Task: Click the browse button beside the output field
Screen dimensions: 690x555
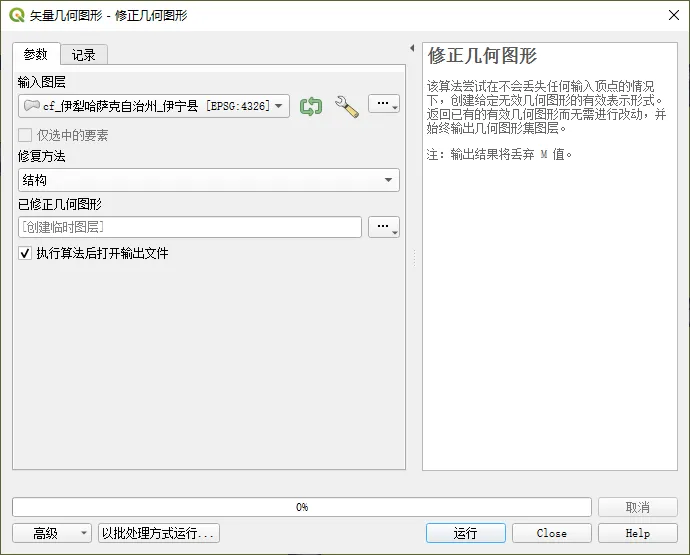Action: click(x=384, y=227)
